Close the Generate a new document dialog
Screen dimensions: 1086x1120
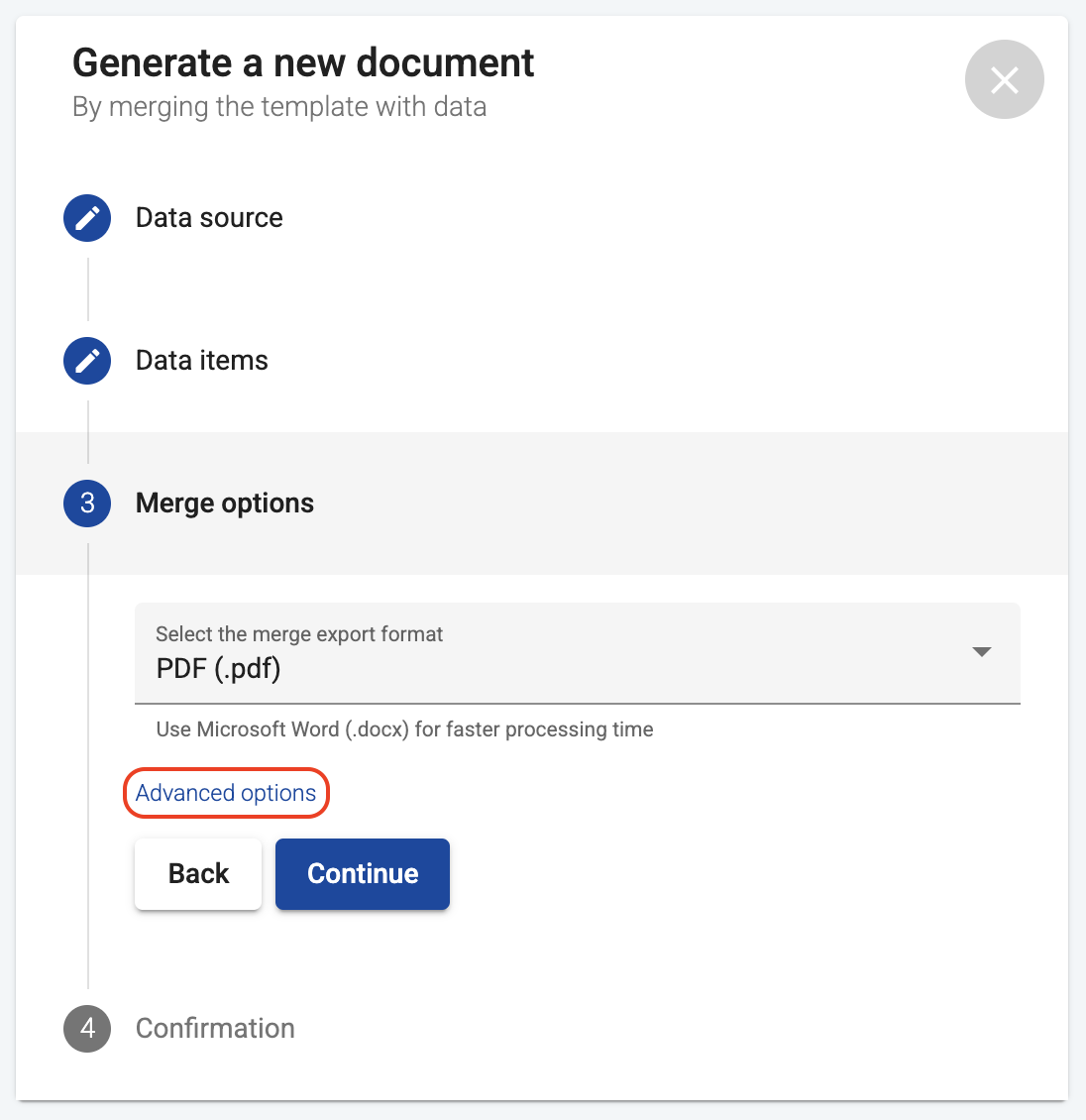click(1004, 79)
